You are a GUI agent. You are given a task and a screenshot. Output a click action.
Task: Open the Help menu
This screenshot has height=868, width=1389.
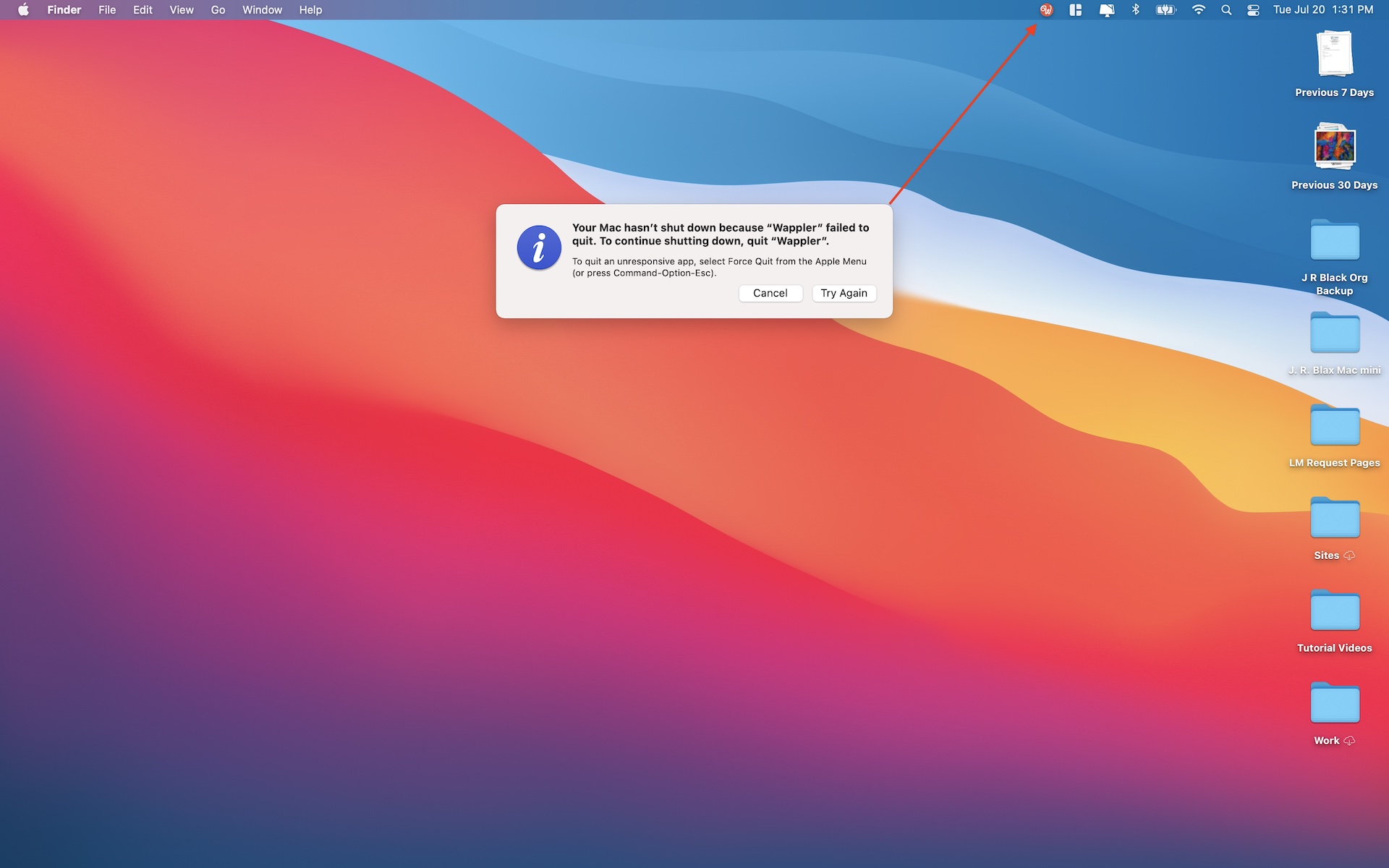(310, 10)
